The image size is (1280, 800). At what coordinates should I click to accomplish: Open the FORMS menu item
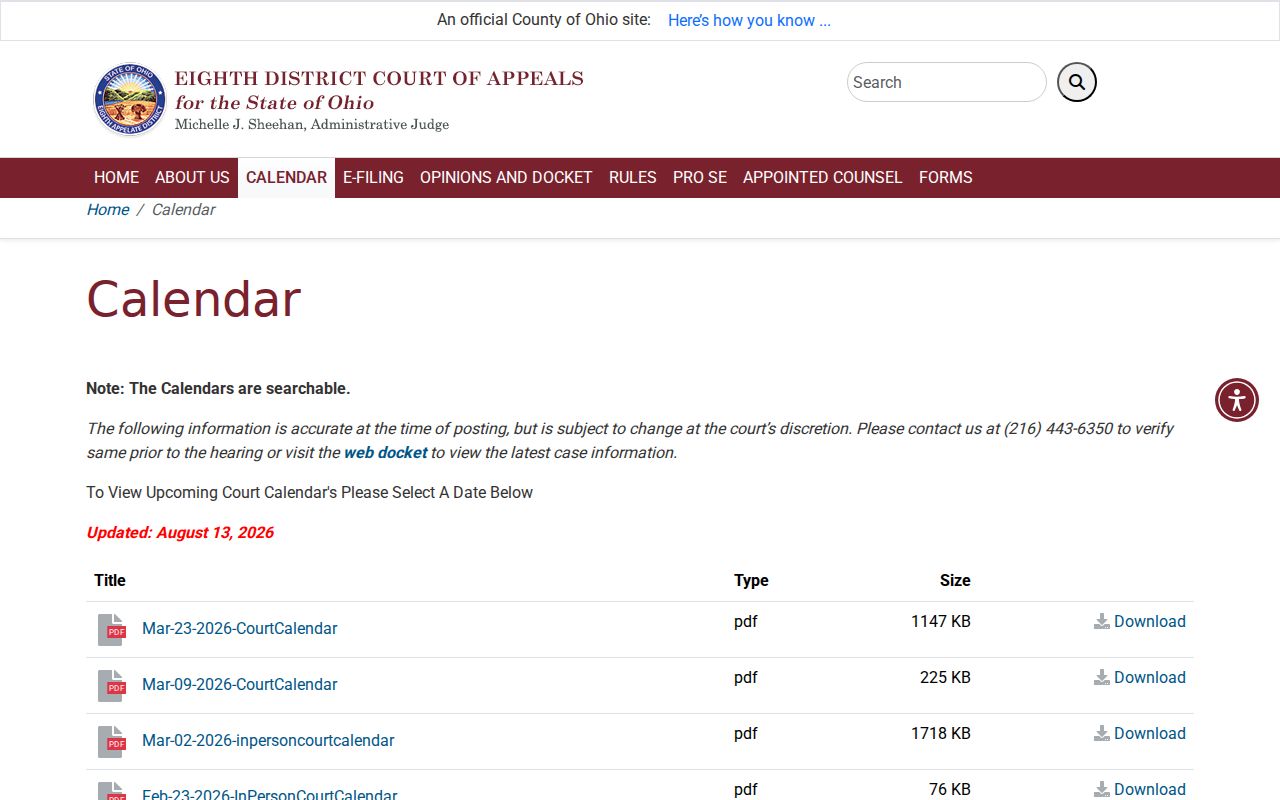point(946,177)
